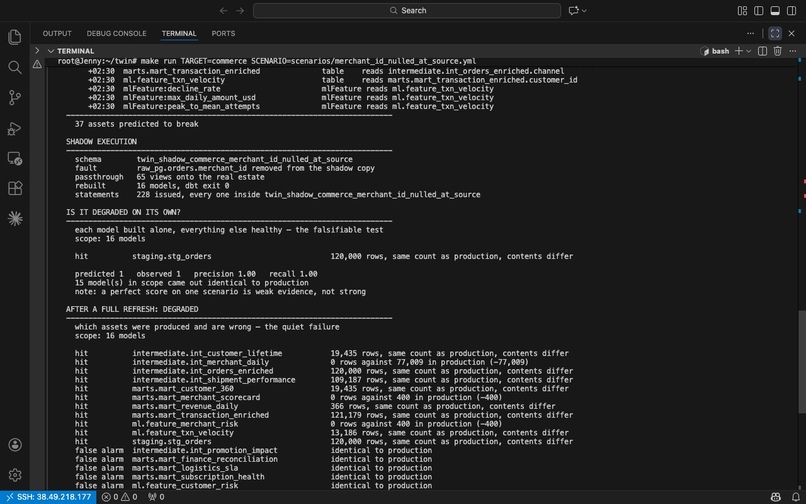Kill the terminal with trash icon
The height and width of the screenshot is (504, 806).
pos(778,51)
